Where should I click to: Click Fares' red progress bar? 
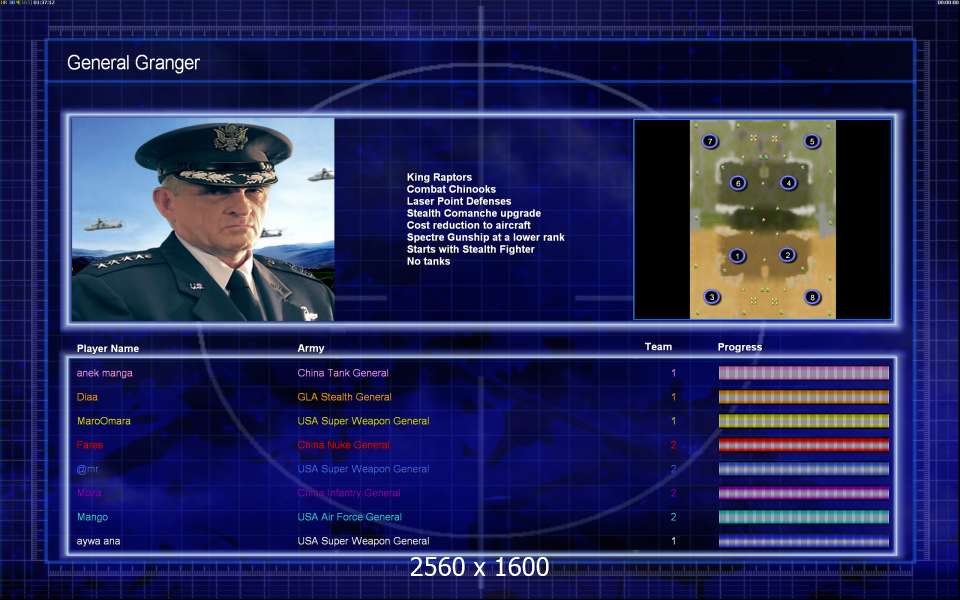click(803, 445)
